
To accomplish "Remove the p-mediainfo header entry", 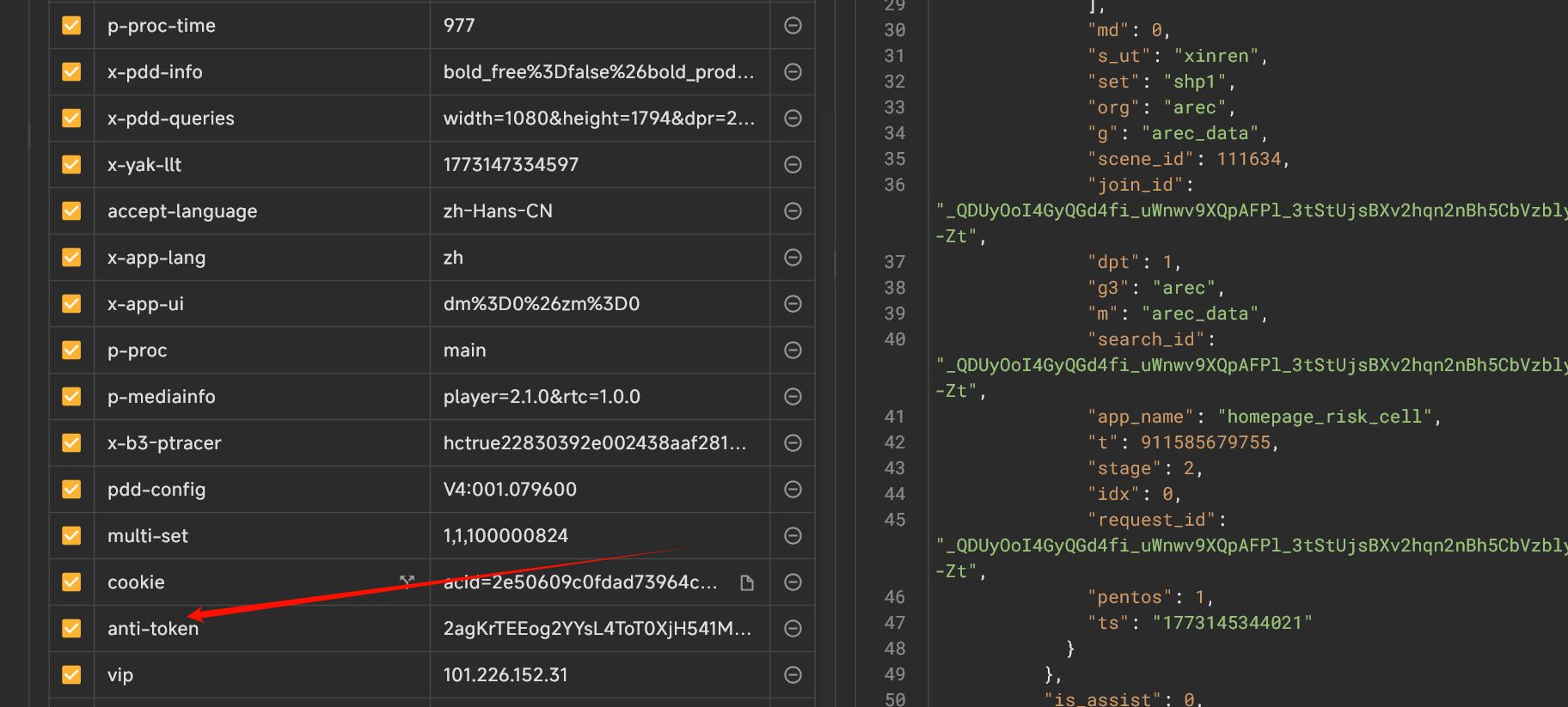I will tap(793, 397).
